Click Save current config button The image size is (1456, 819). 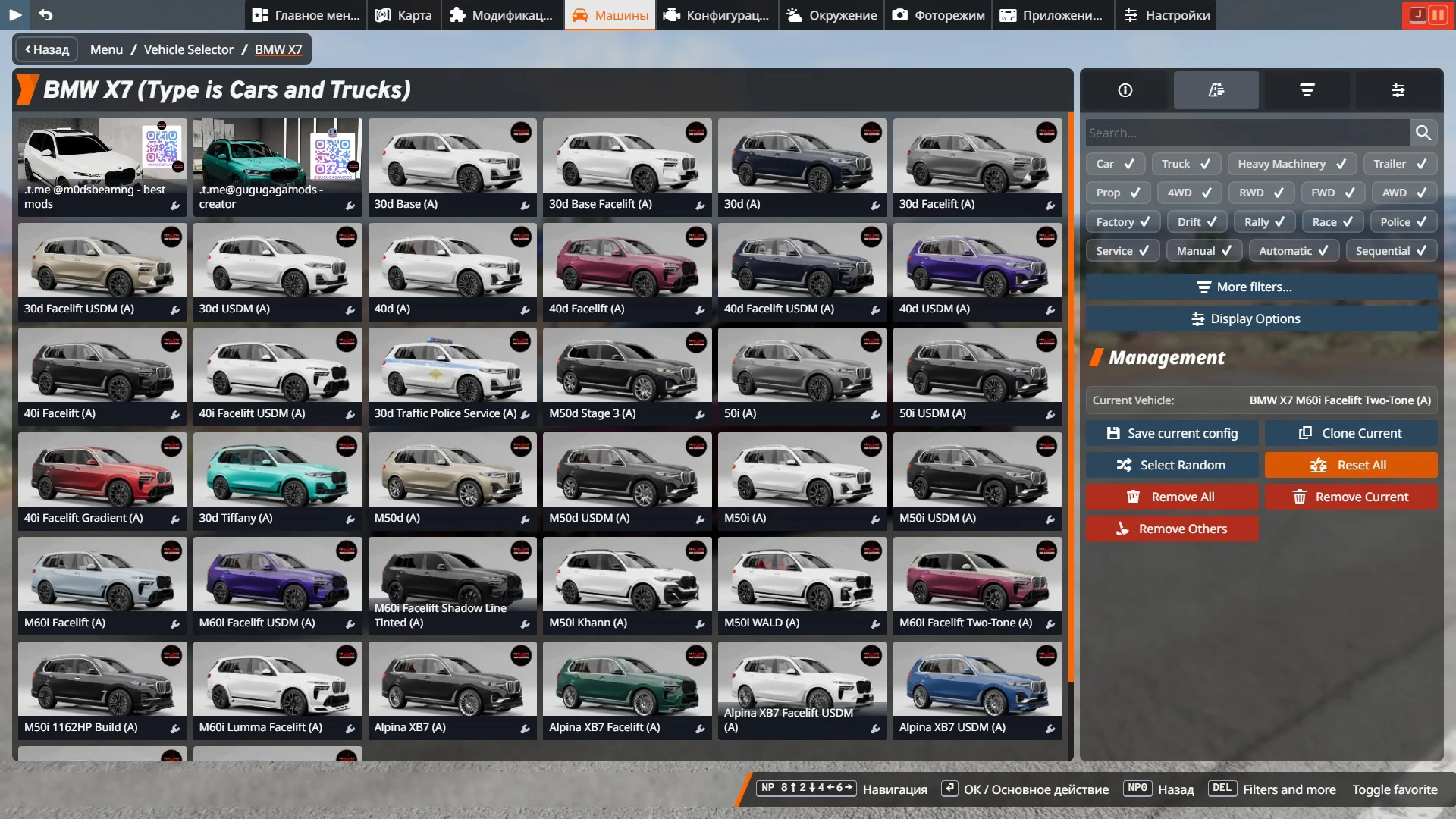[x=1172, y=434]
